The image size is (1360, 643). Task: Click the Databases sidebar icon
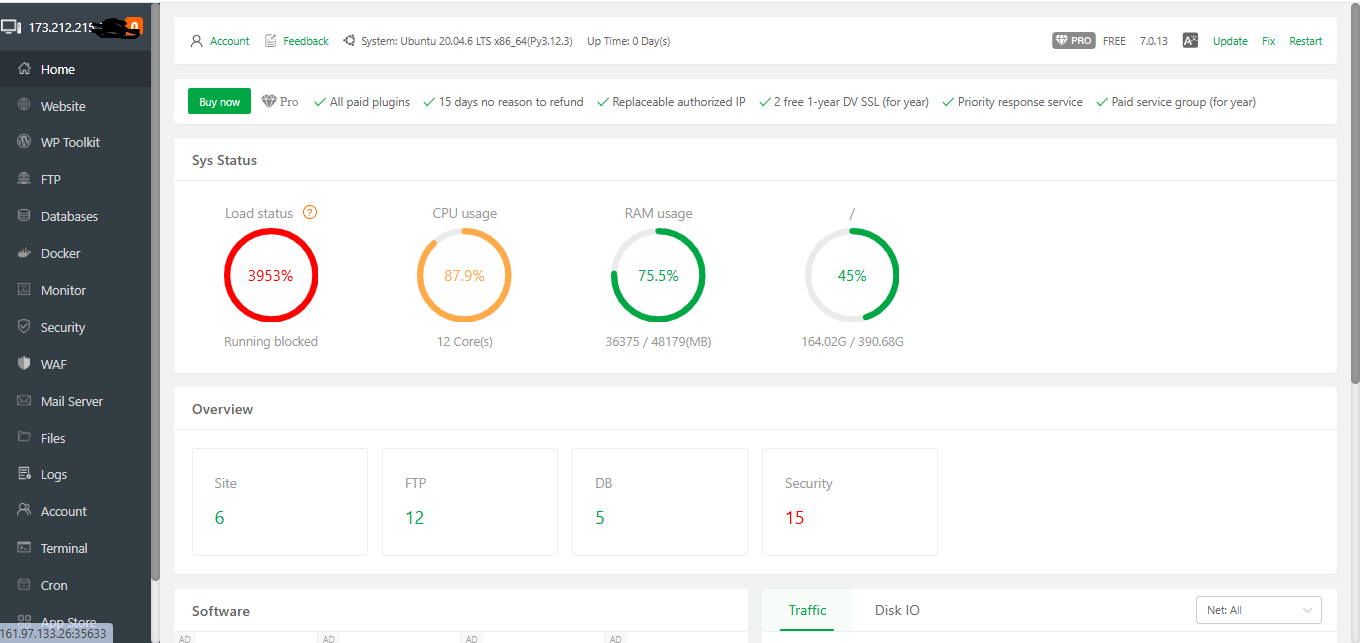point(24,216)
